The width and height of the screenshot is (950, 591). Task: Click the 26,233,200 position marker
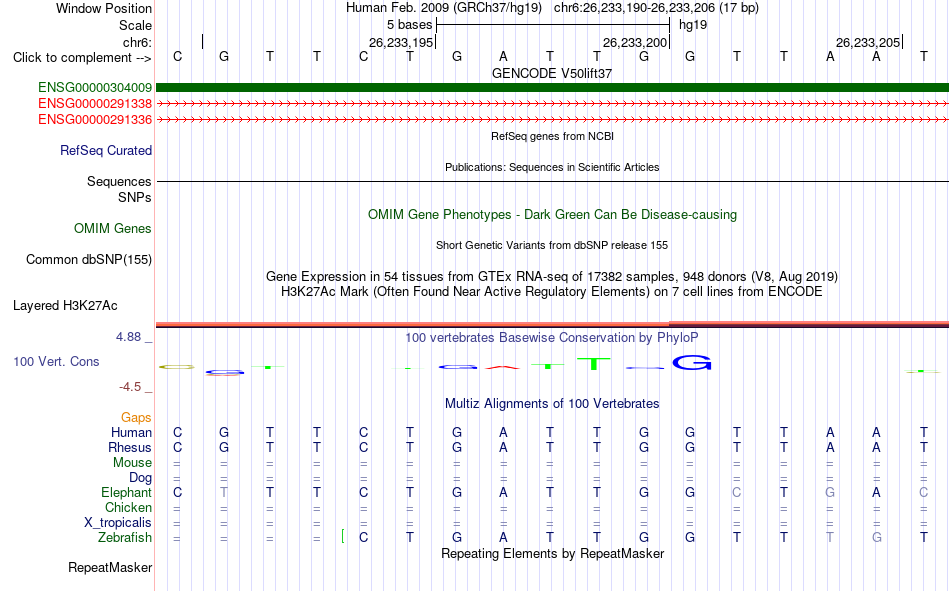[636, 42]
